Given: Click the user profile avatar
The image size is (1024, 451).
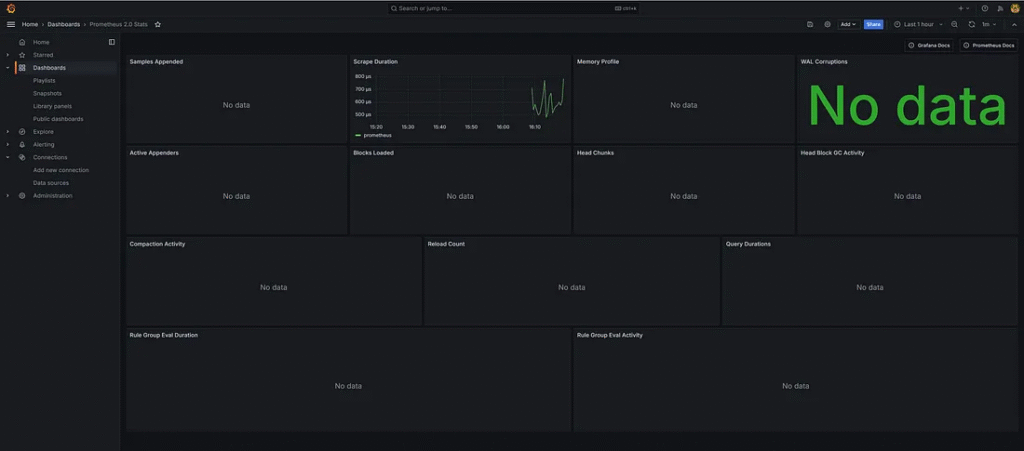Looking at the screenshot, I should tap(1015, 8).
